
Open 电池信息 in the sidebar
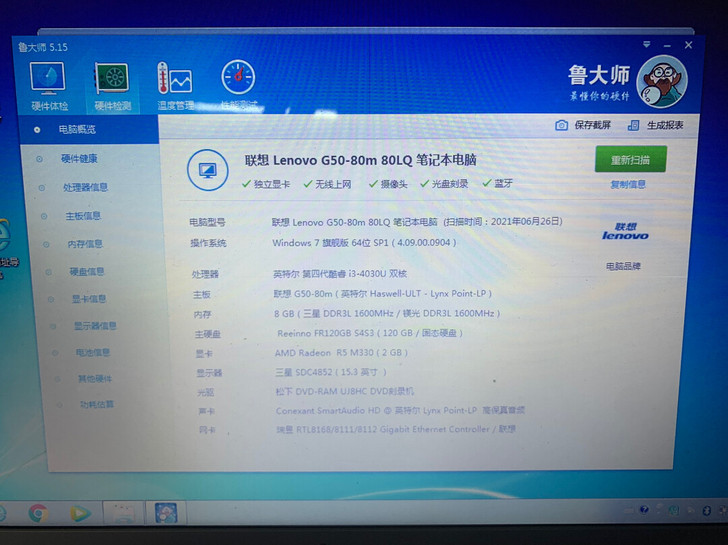pos(93,353)
